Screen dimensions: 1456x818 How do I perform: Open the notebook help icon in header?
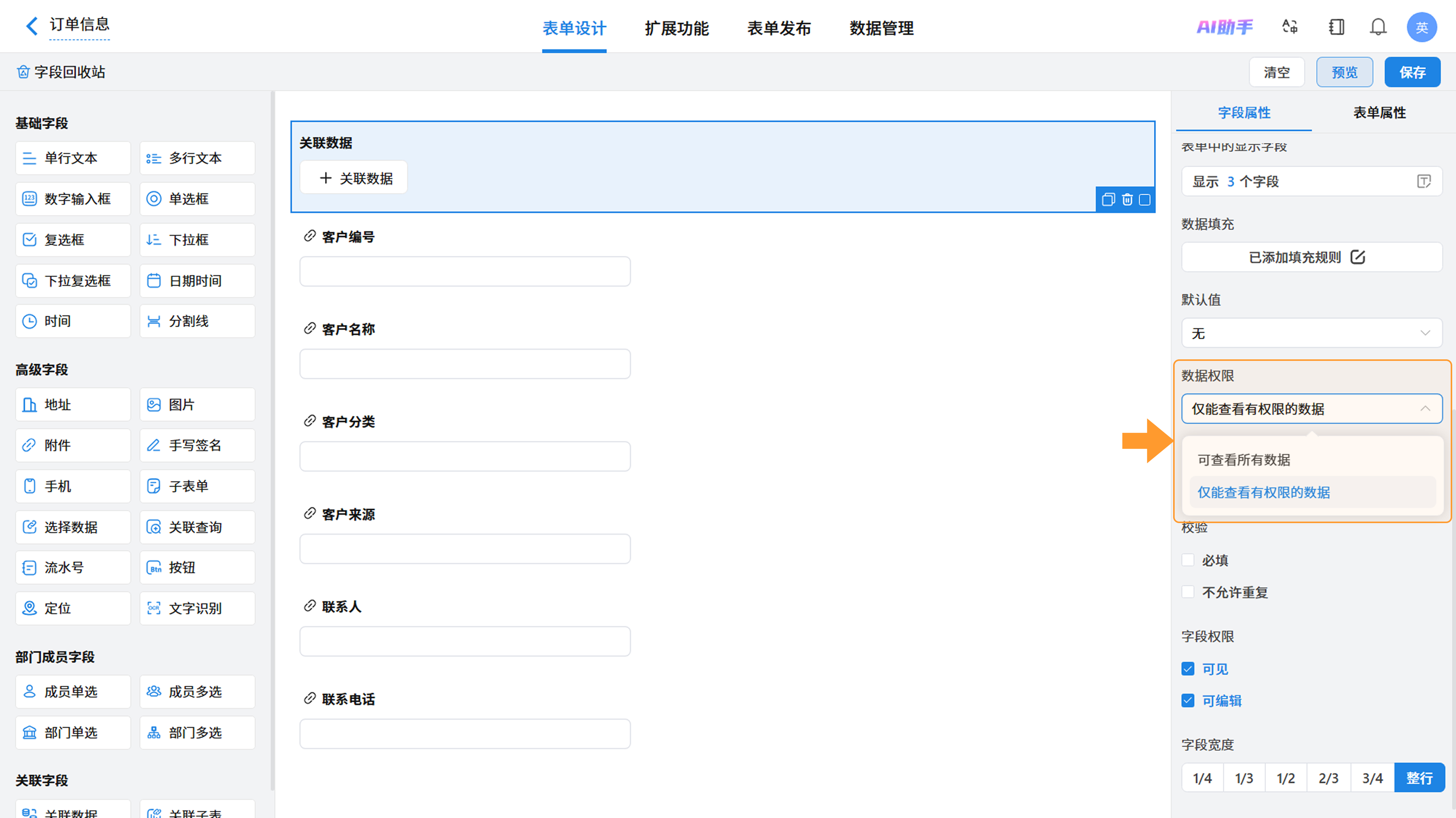tap(1336, 27)
